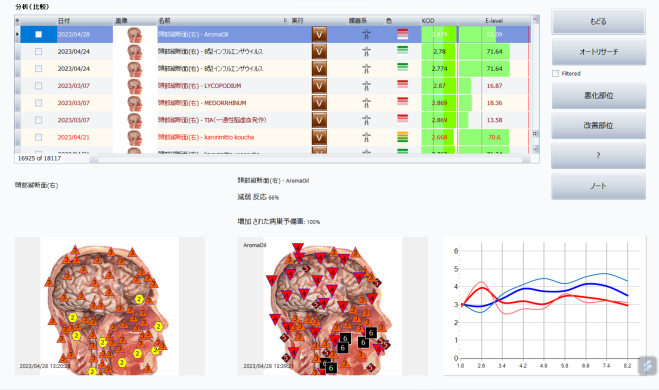Viewport: 659px width, 390px height.
Task: Click body figure icon in KOD 2.78 row
Action: coord(366,52)
